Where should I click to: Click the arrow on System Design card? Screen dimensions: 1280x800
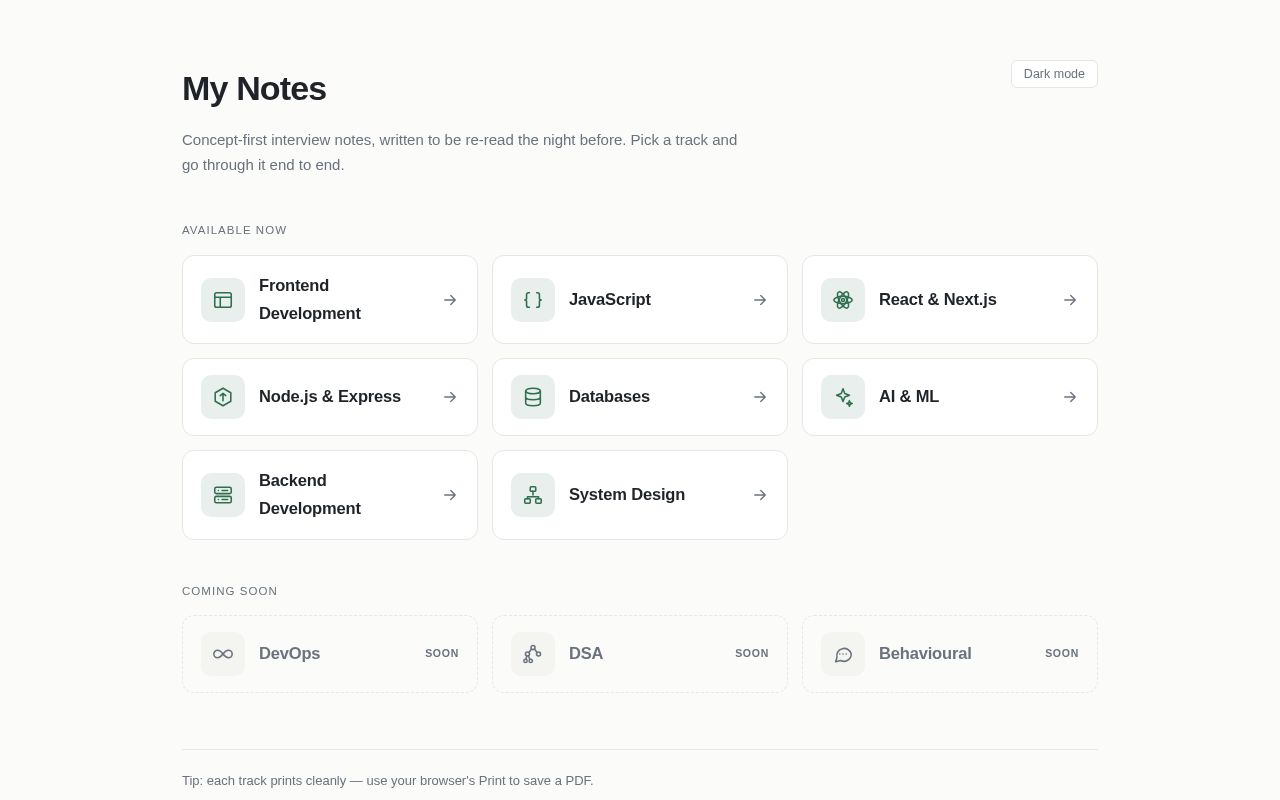[760, 495]
